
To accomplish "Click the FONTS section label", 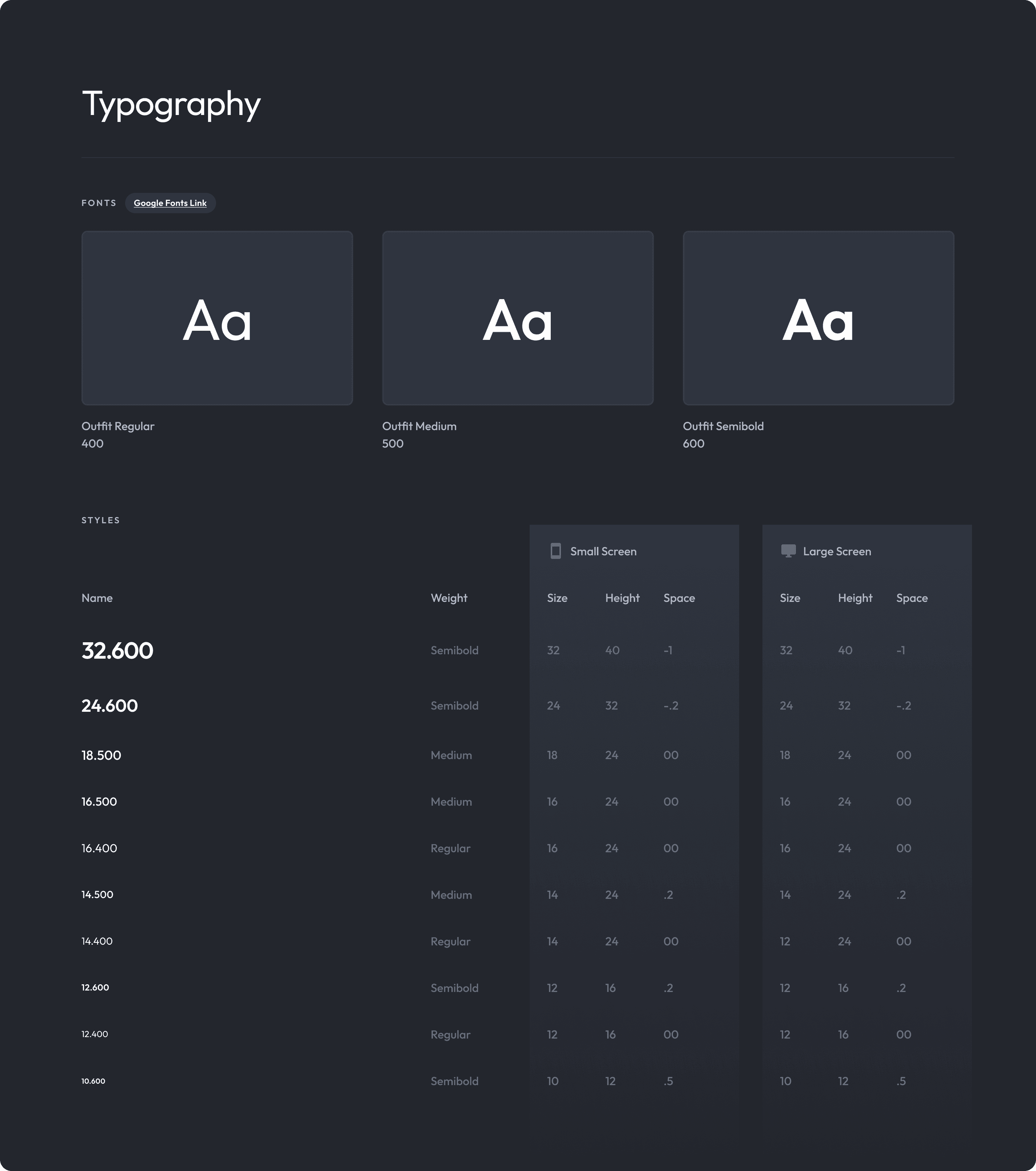I will click(x=99, y=203).
